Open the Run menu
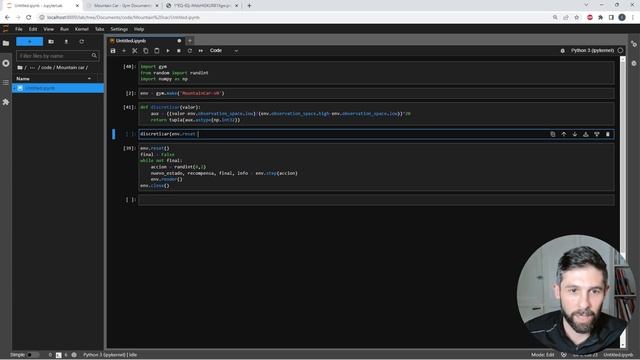Viewport: 640px width, 360px height. tap(64, 29)
